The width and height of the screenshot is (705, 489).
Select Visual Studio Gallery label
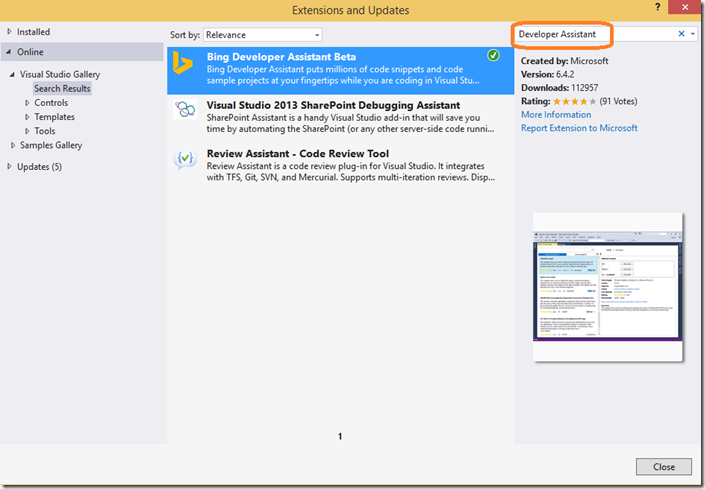[x=60, y=75]
